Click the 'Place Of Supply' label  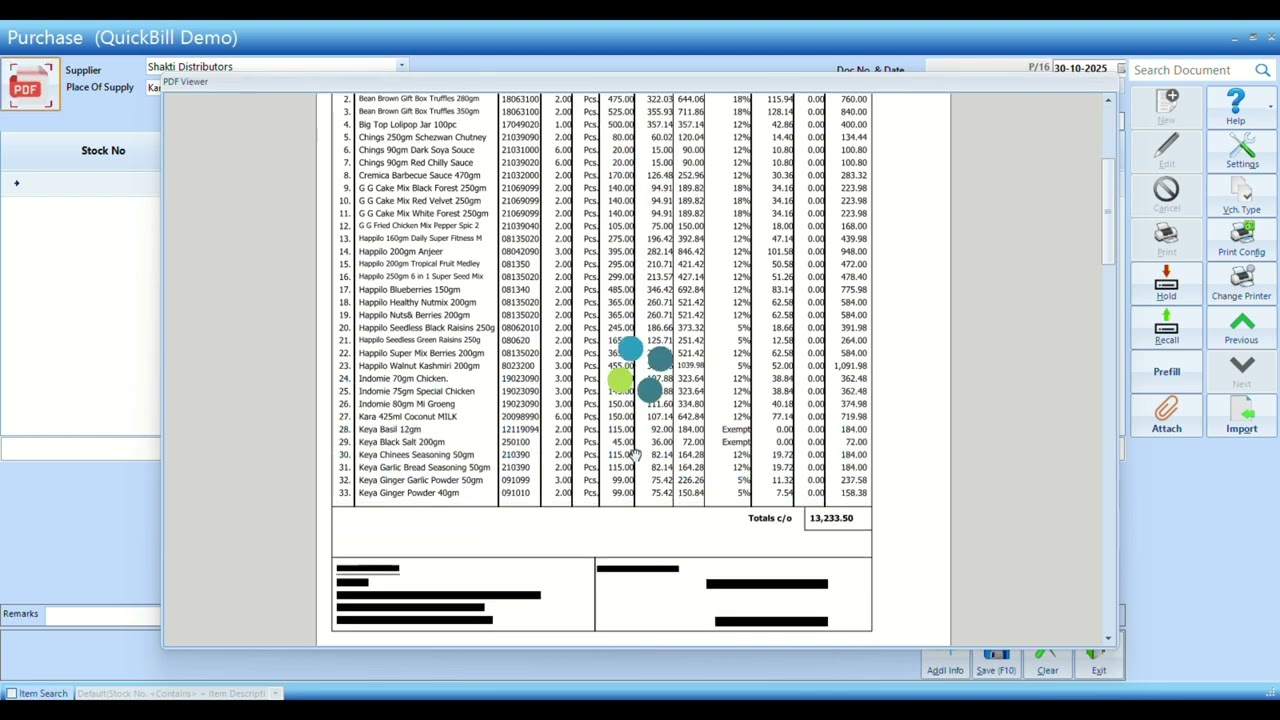tap(100, 87)
